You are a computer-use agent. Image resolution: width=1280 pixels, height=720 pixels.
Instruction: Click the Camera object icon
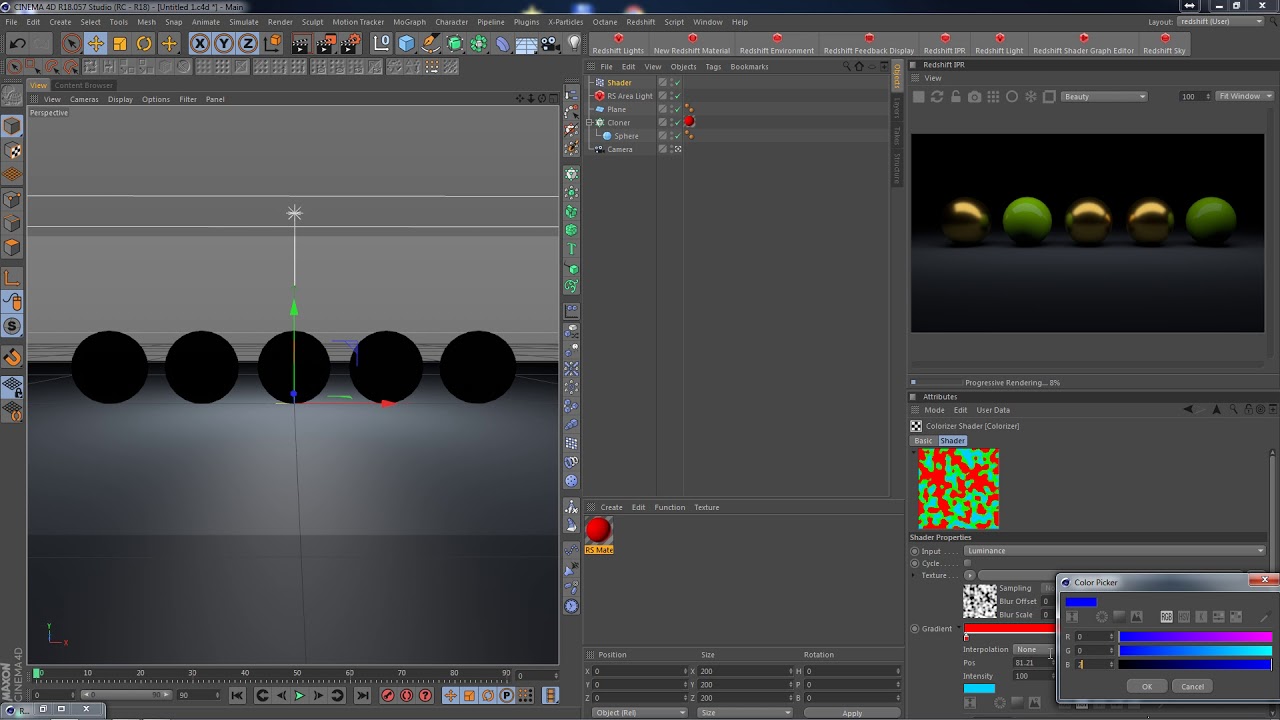(550, 43)
